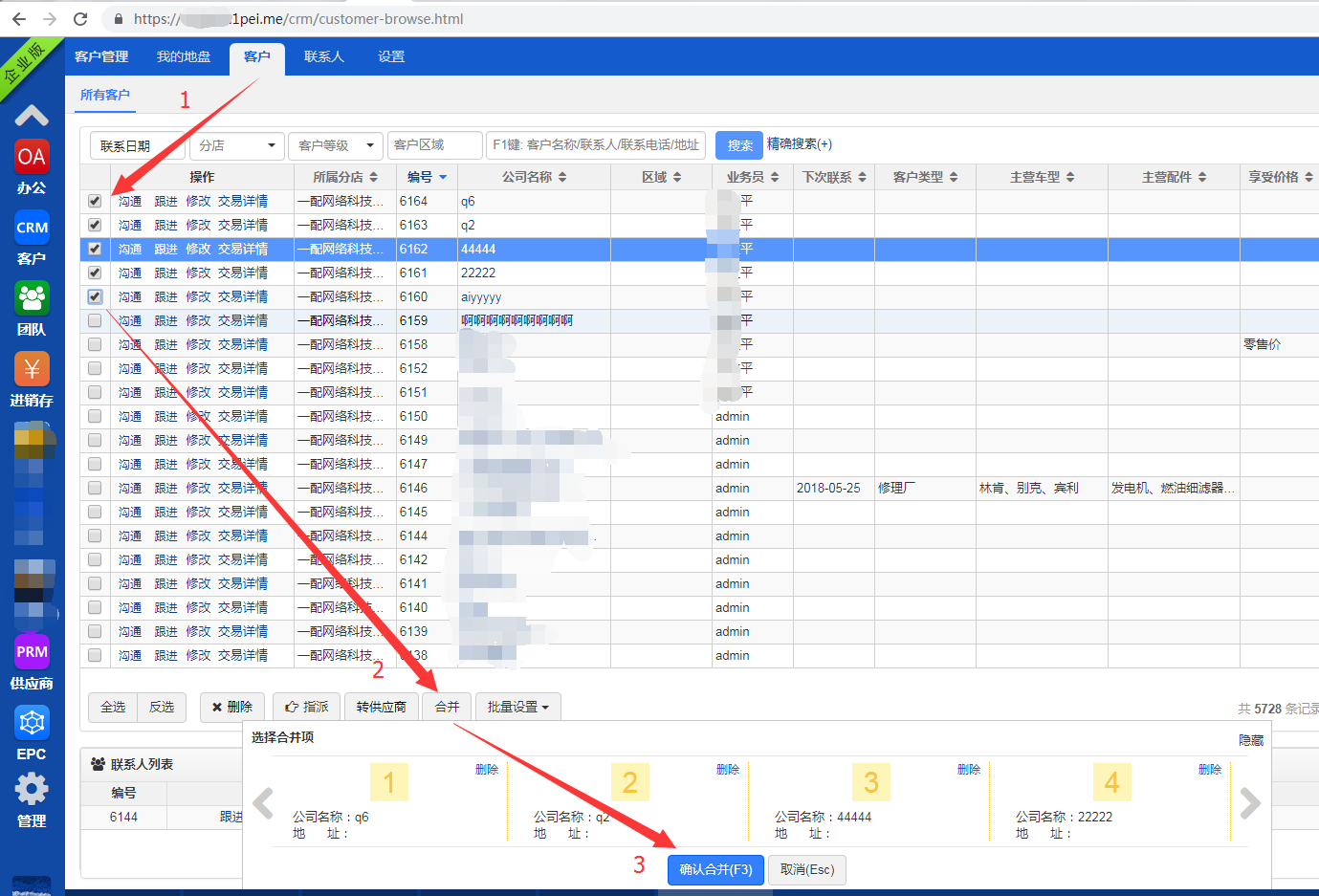Sort by the 业务员 column arrows
The image size is (1319, 896).
coord(775,177)
